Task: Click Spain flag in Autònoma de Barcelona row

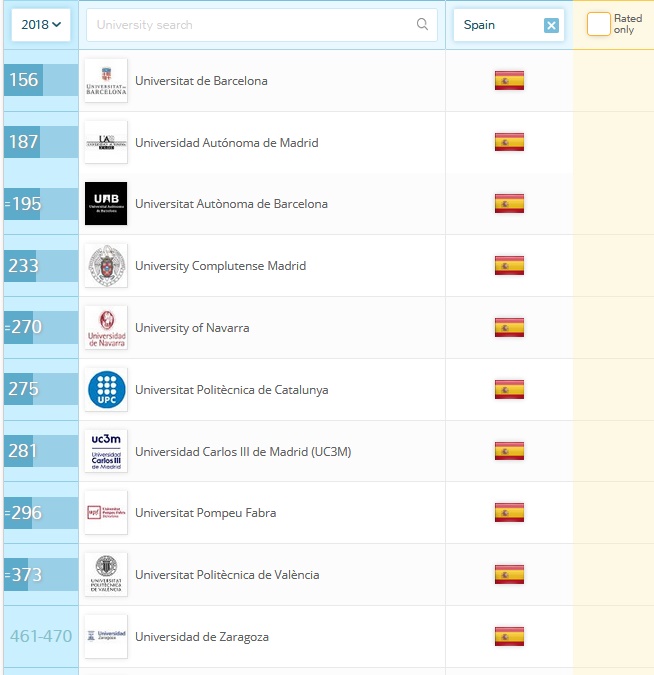Action: point(509,204)
